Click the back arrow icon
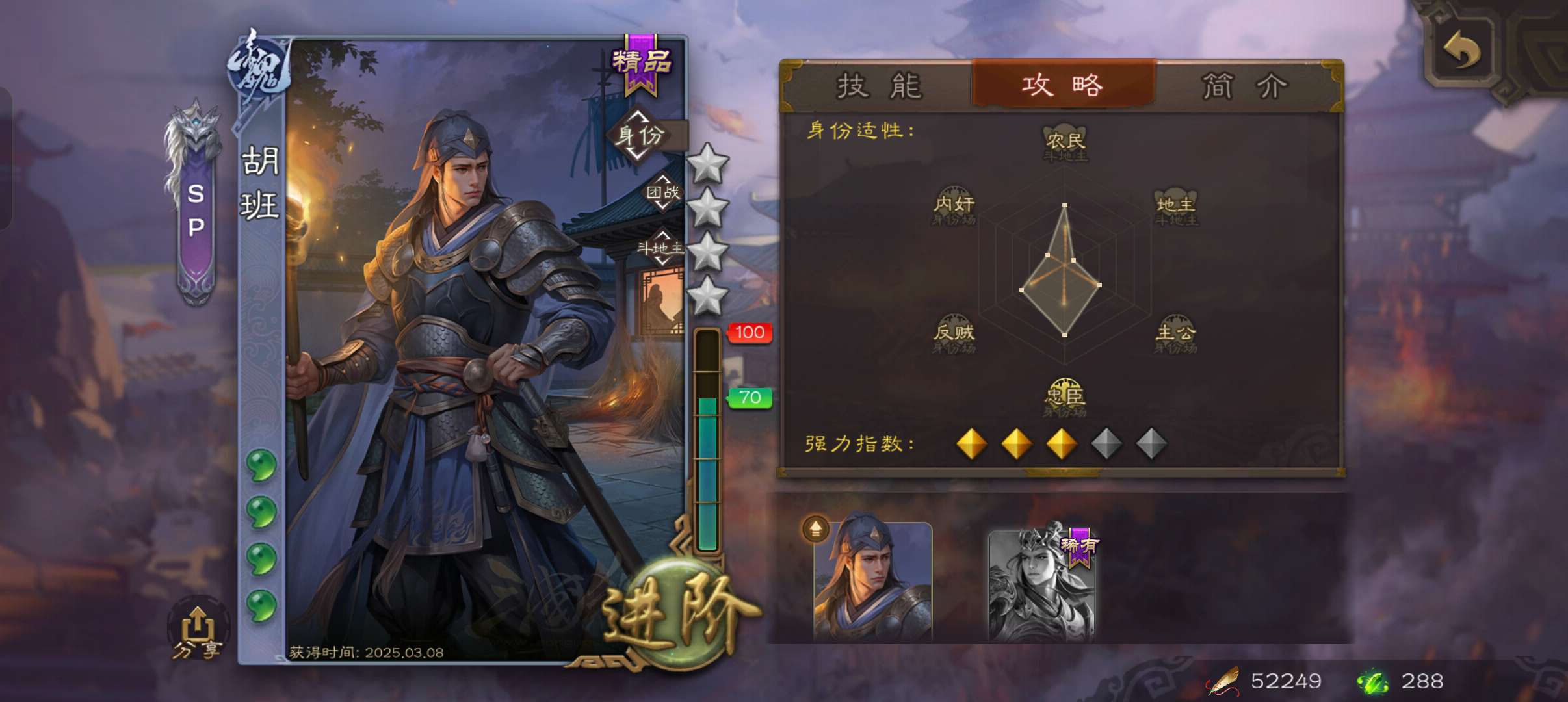 [x=1461, y=50]
